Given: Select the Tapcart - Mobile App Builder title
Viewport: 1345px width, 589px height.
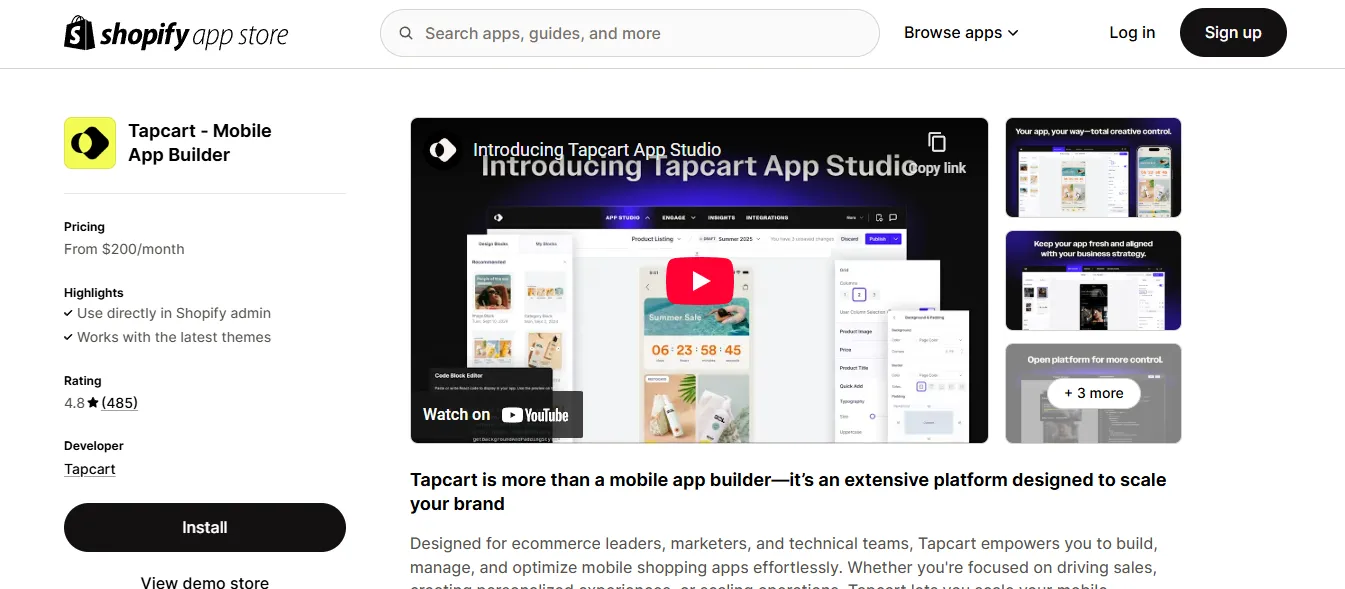Looking at the screenshot, I should (x=200, y=143).
